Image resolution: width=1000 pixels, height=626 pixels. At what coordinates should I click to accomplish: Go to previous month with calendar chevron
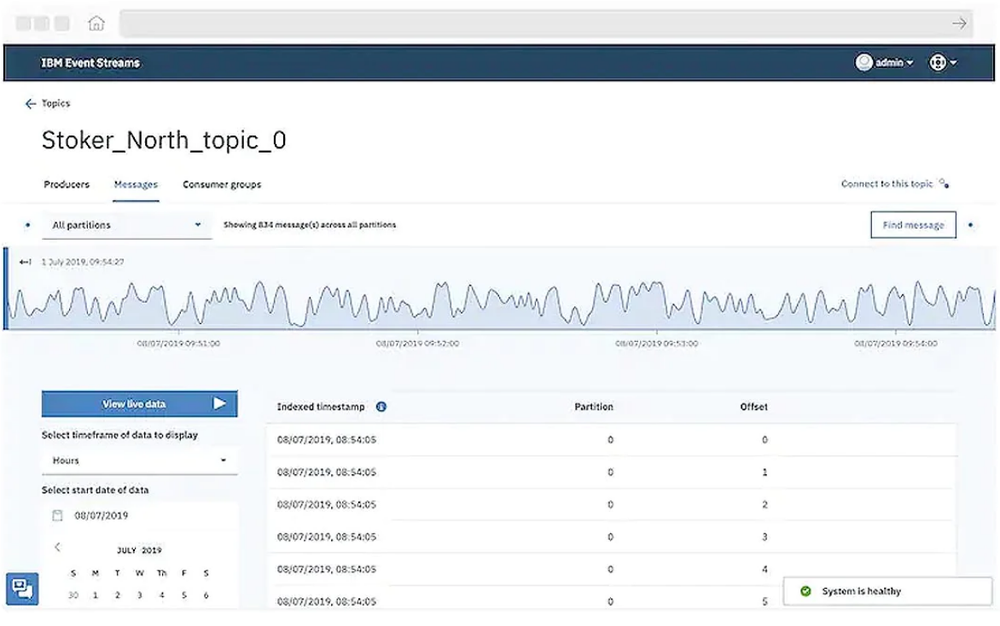pyautogui.click(x=58, y=547)
